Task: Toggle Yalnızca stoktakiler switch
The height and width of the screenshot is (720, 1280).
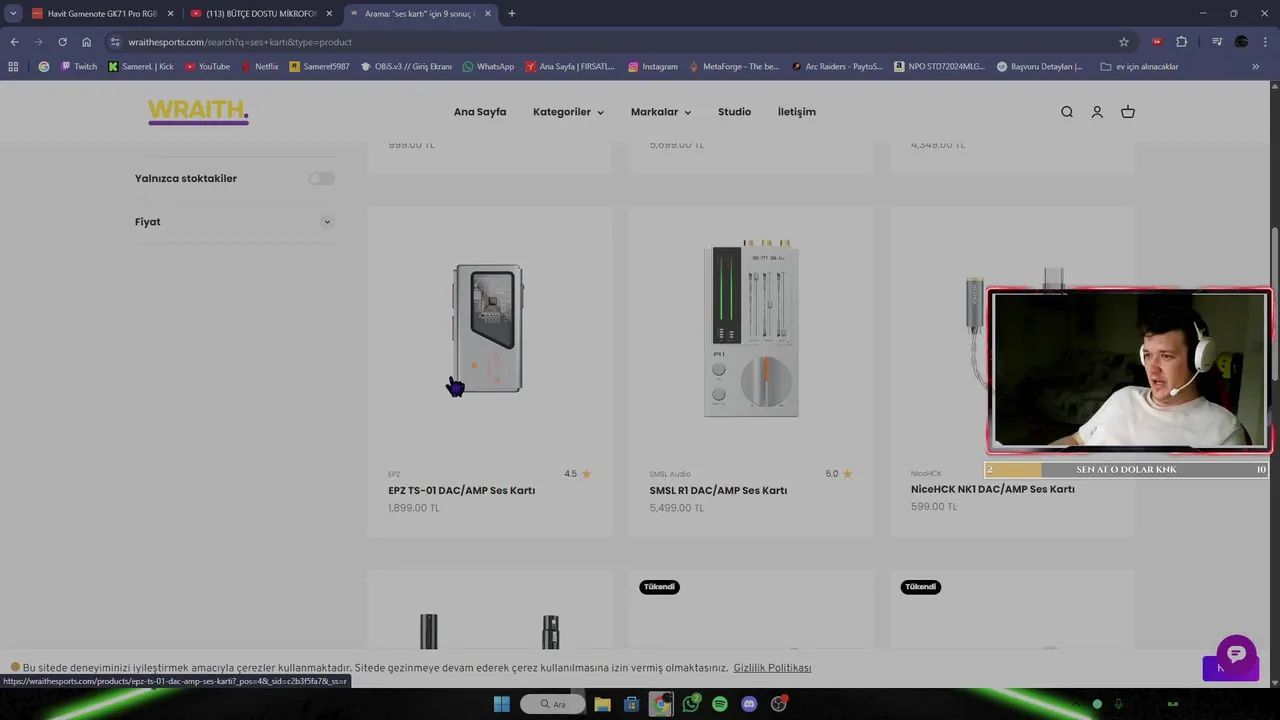Action: (x=321, y=178)
